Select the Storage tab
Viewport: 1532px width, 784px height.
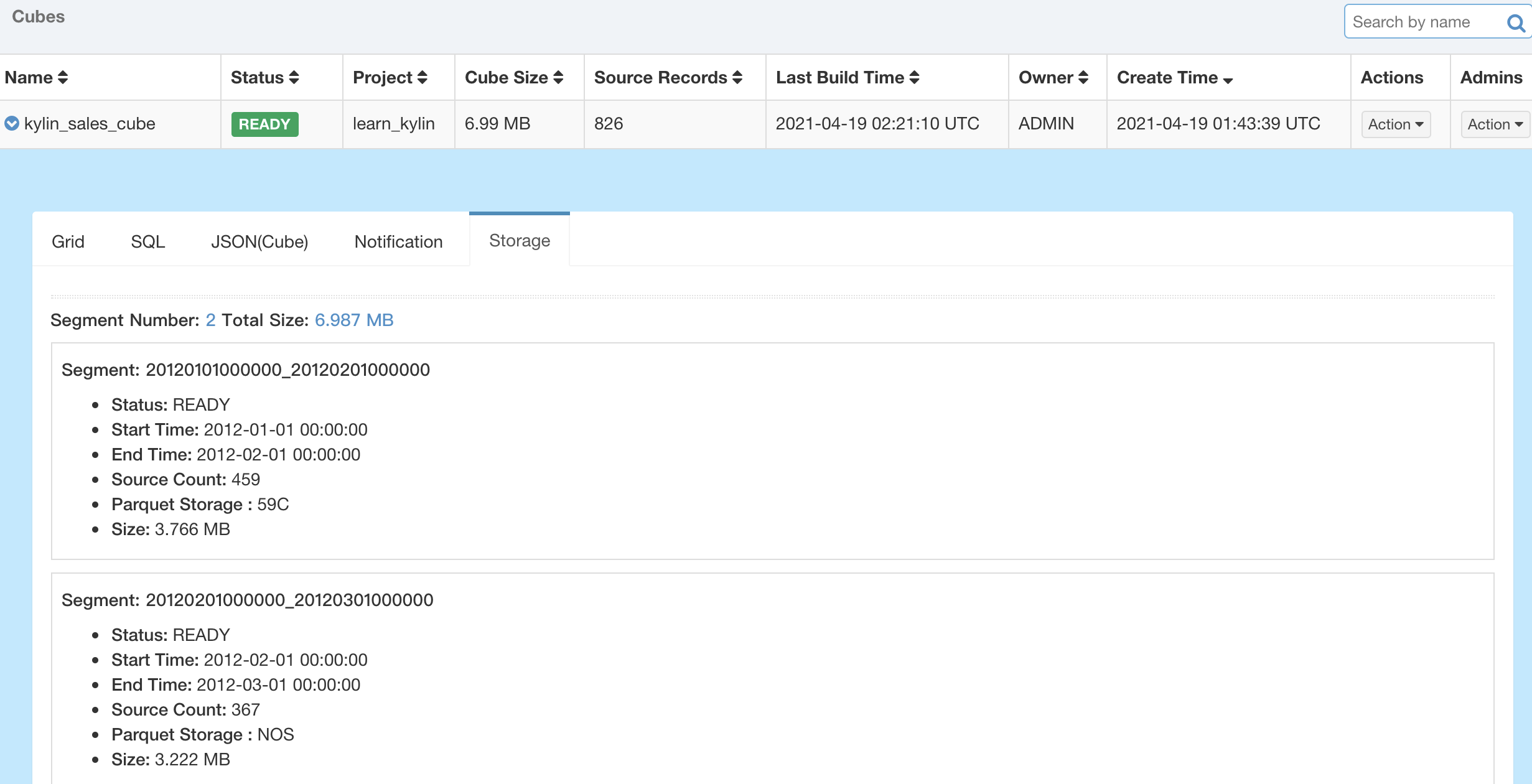520,240
